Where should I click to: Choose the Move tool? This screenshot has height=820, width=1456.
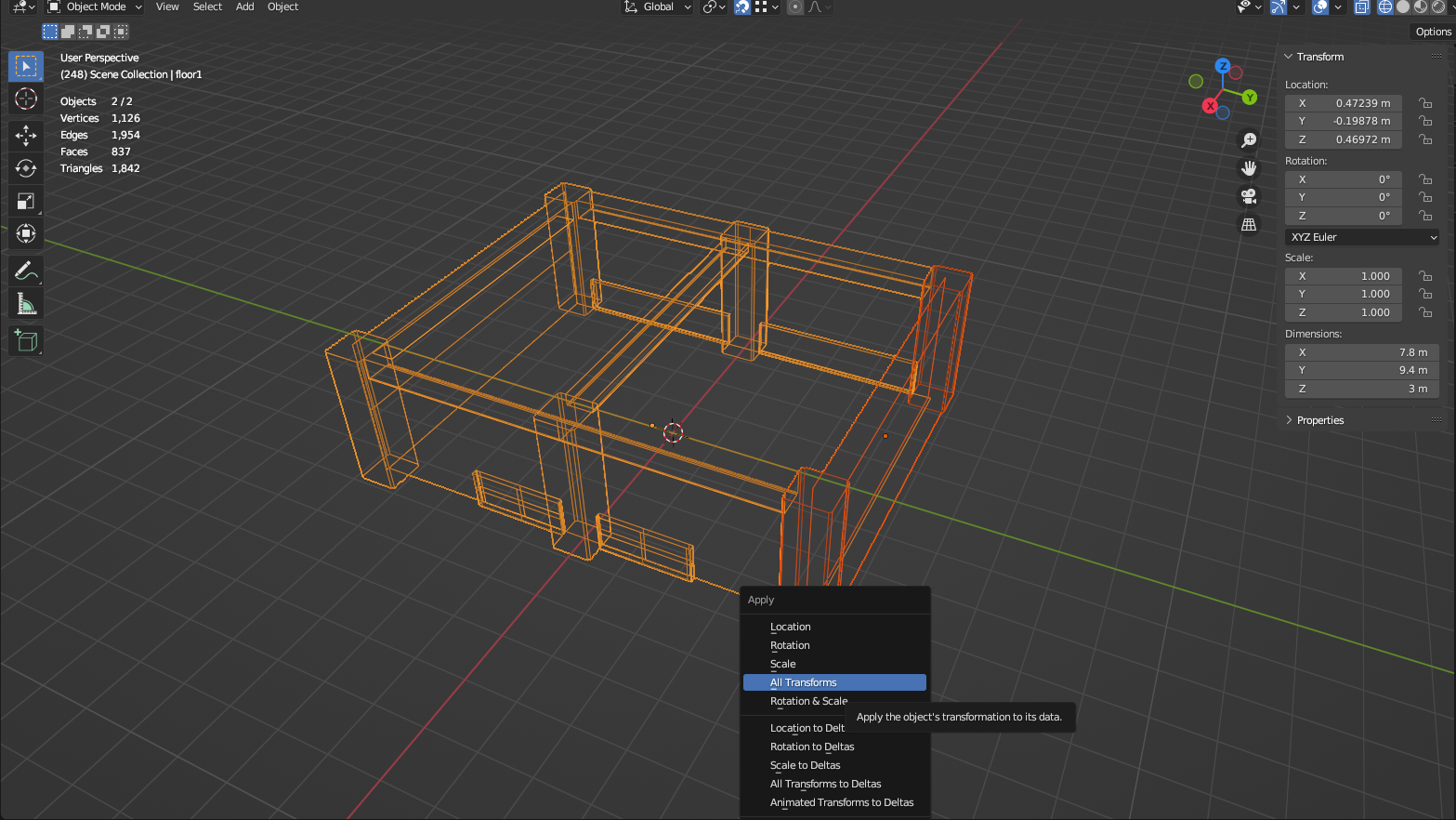tap(26, 136)
